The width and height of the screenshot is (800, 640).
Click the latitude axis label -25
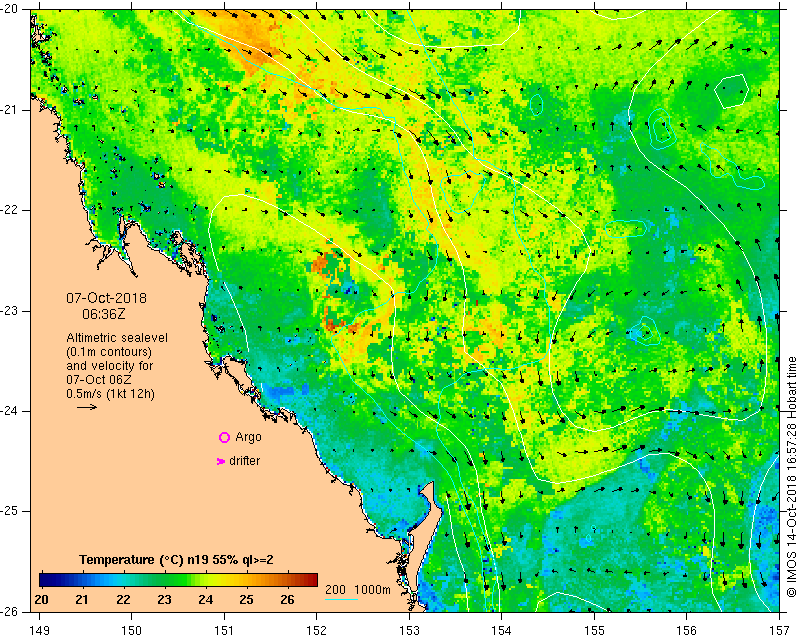10,511
